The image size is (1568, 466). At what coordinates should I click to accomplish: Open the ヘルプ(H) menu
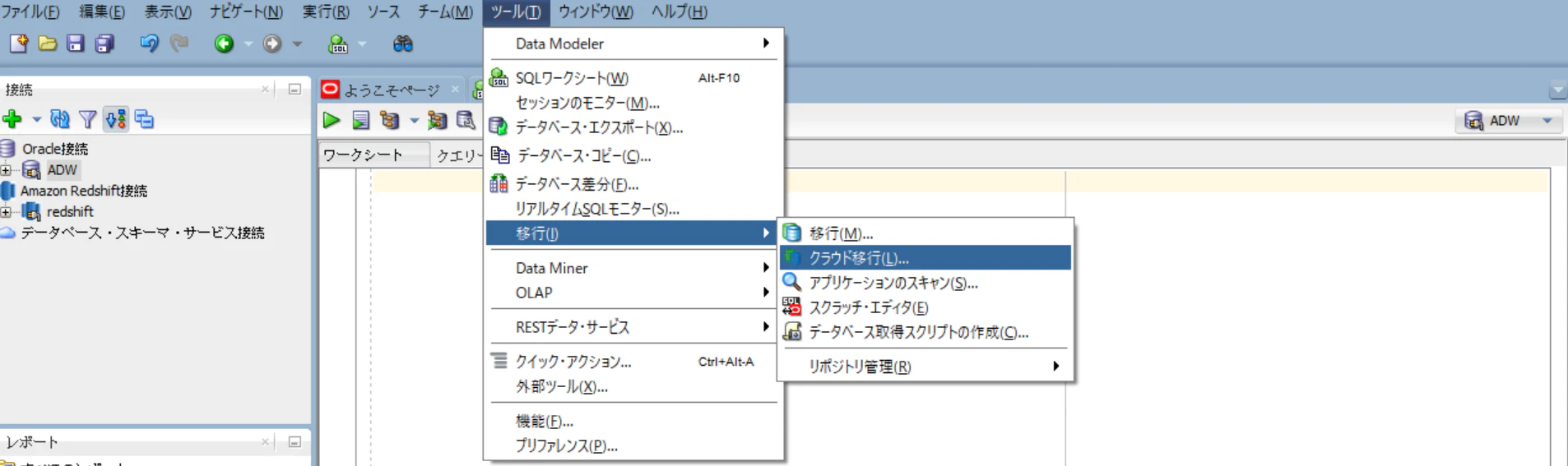coord(679,12)
